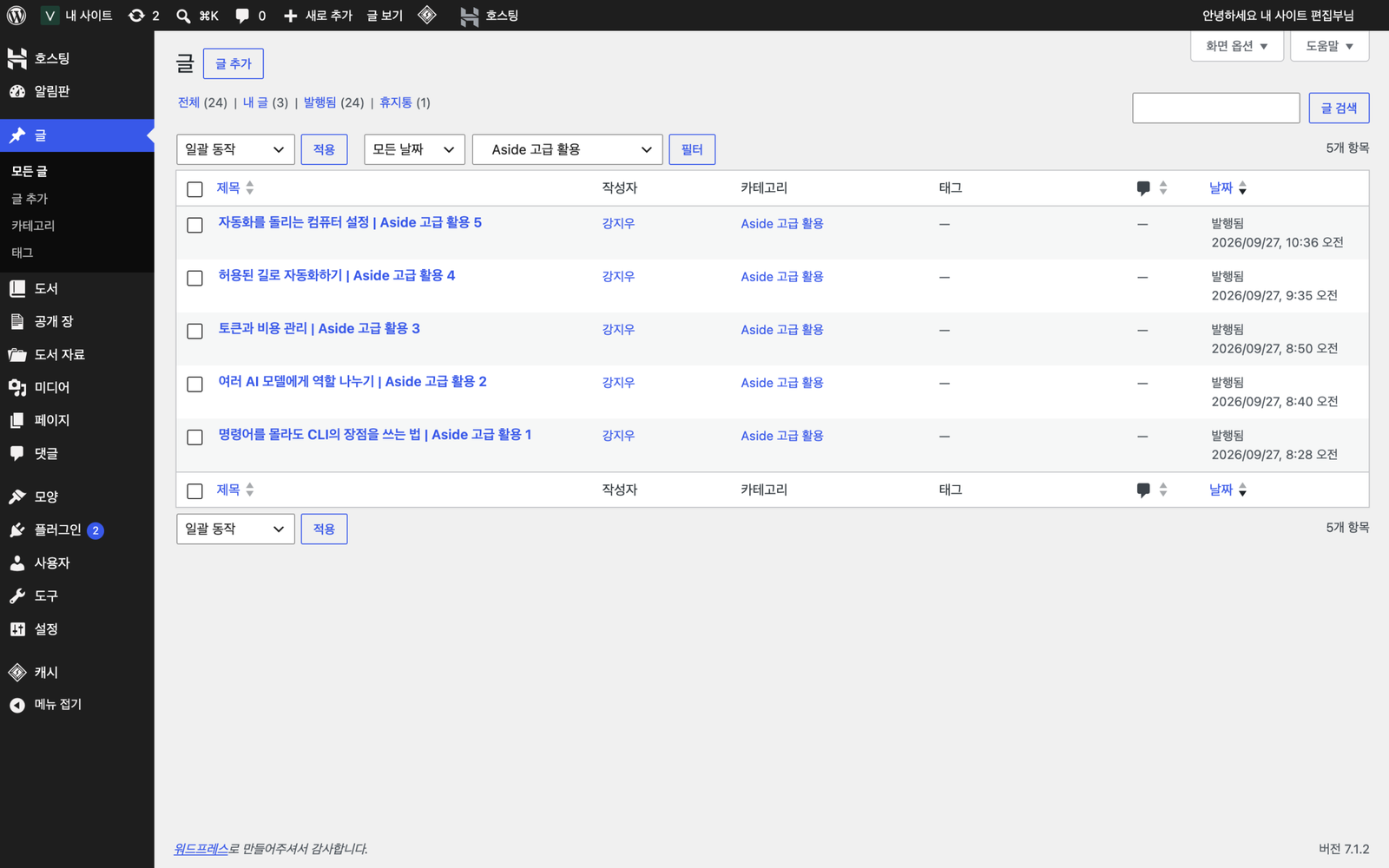Viewport: 1389px width, 868px height.
Task: Select the post 'Aside 고급 활용 4' checkbox
Action: pyautogui.click(x=194, y=278)
